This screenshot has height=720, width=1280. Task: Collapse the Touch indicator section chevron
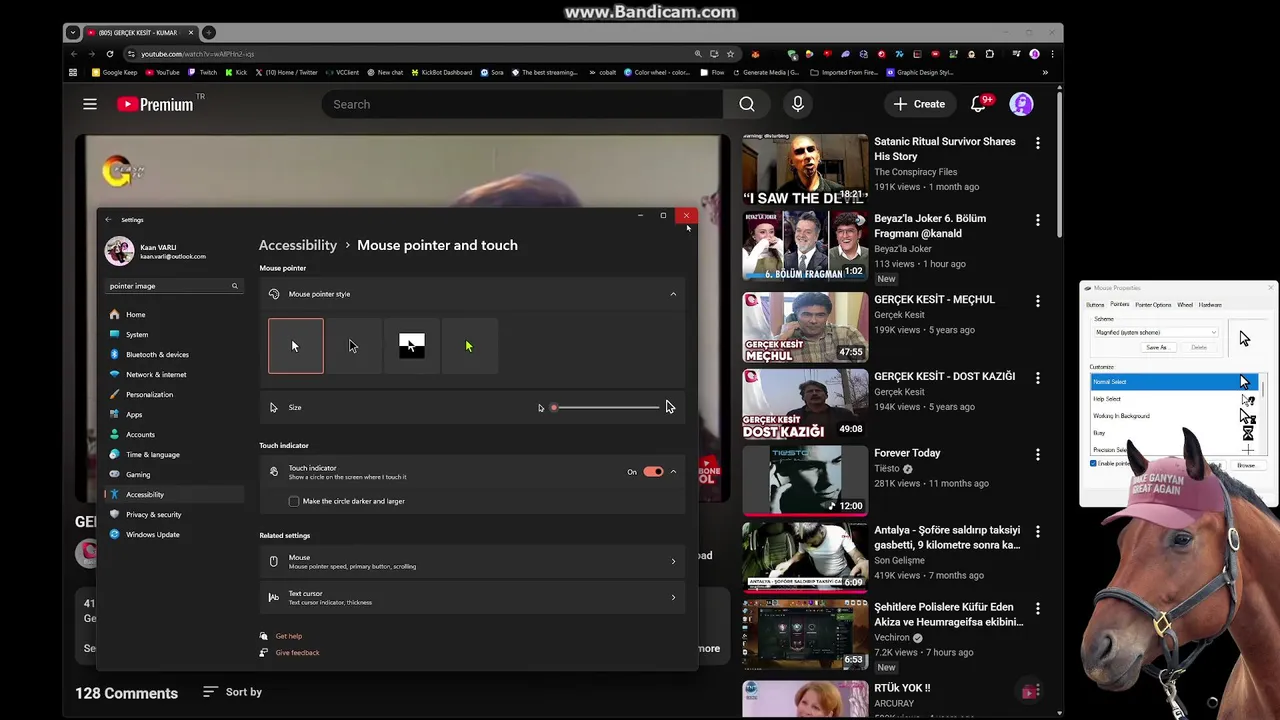point(673,472)
